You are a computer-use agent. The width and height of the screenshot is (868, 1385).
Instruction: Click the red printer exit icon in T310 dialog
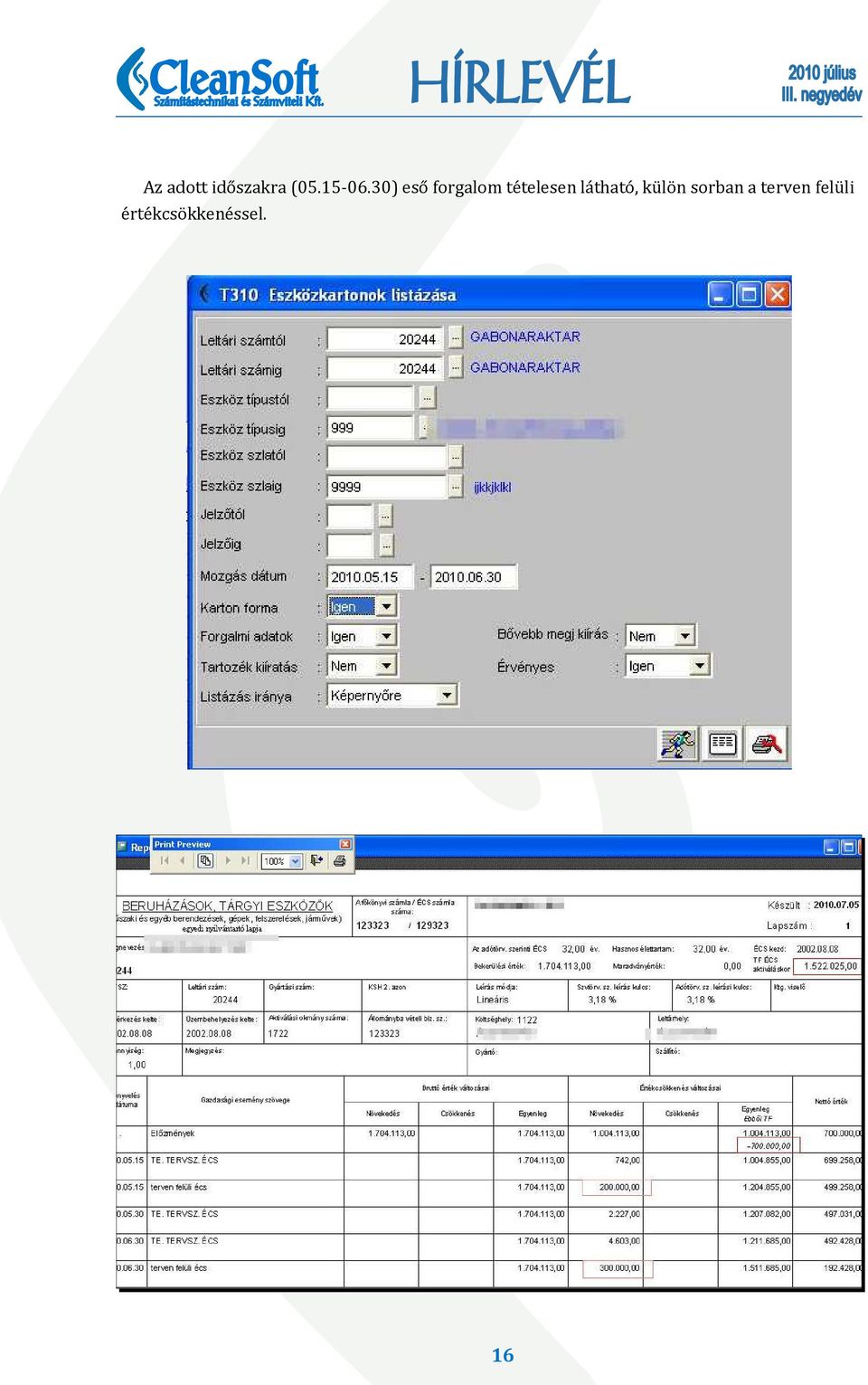(x=767, y=744)
